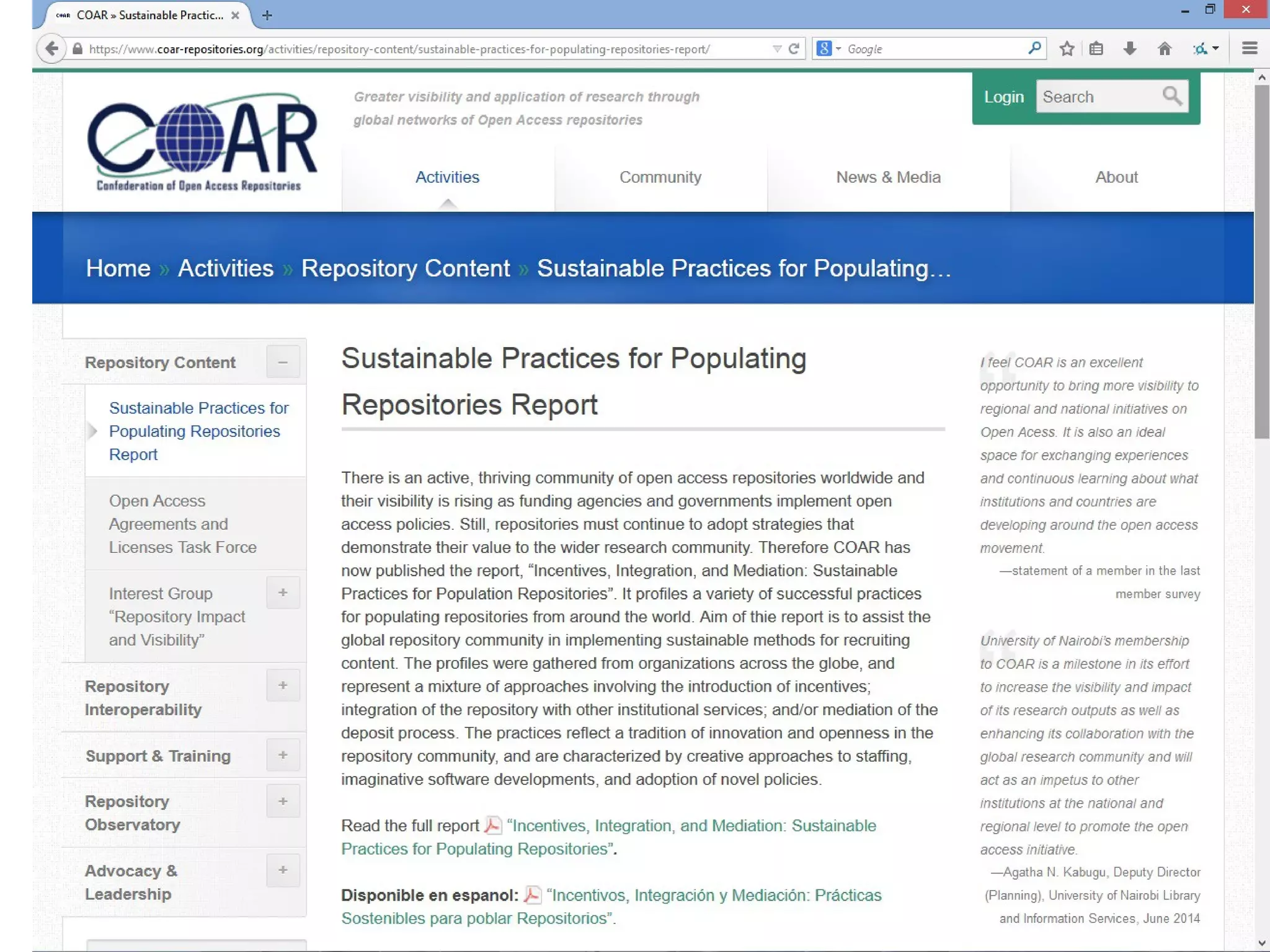Open the News & Media tab
Screen dimensions: 1270x952
(x=888, y=177)
